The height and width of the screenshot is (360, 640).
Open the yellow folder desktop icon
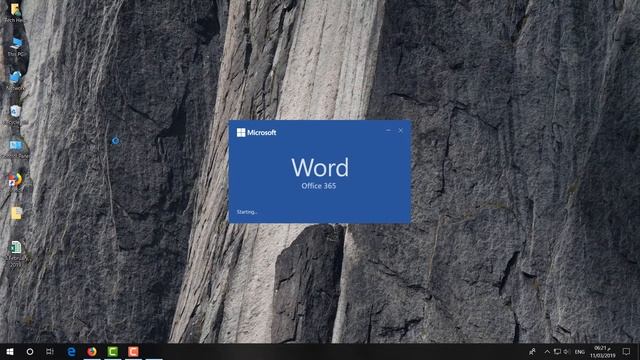pyautogui.click(x=16, y=213)
